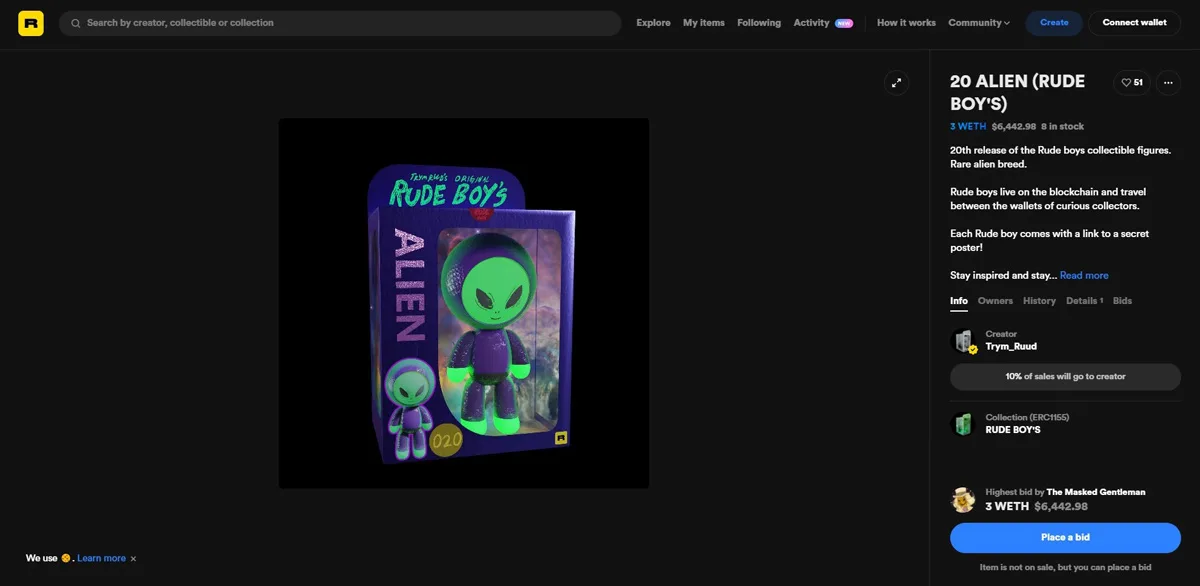
Task: Open Trym_Ruud creator profile link
Action: click(1011, 347)
